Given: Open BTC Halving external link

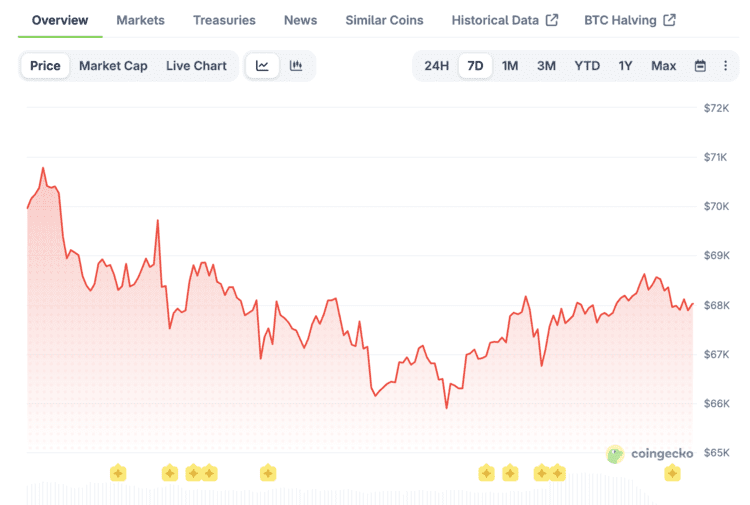Looking at the screenshot, I should pyautogui.click(x=629, y=20).
